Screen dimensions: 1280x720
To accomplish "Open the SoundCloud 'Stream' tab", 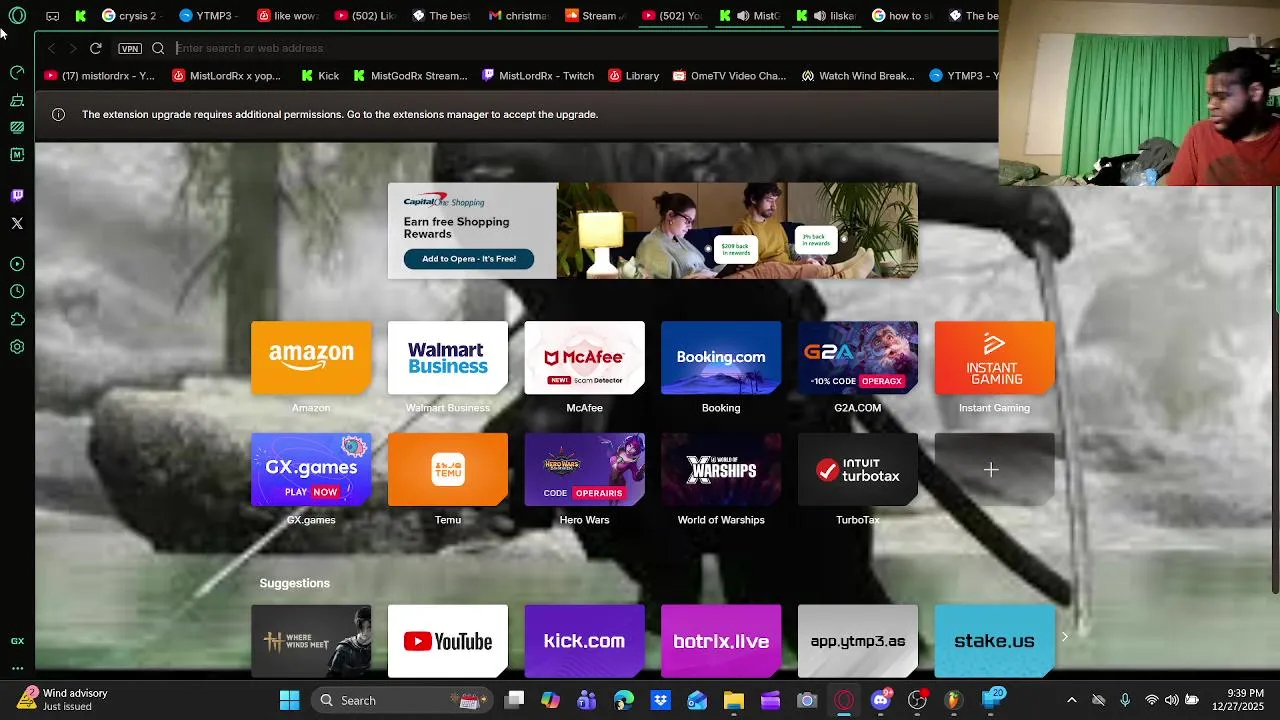I will coord(596,16).
